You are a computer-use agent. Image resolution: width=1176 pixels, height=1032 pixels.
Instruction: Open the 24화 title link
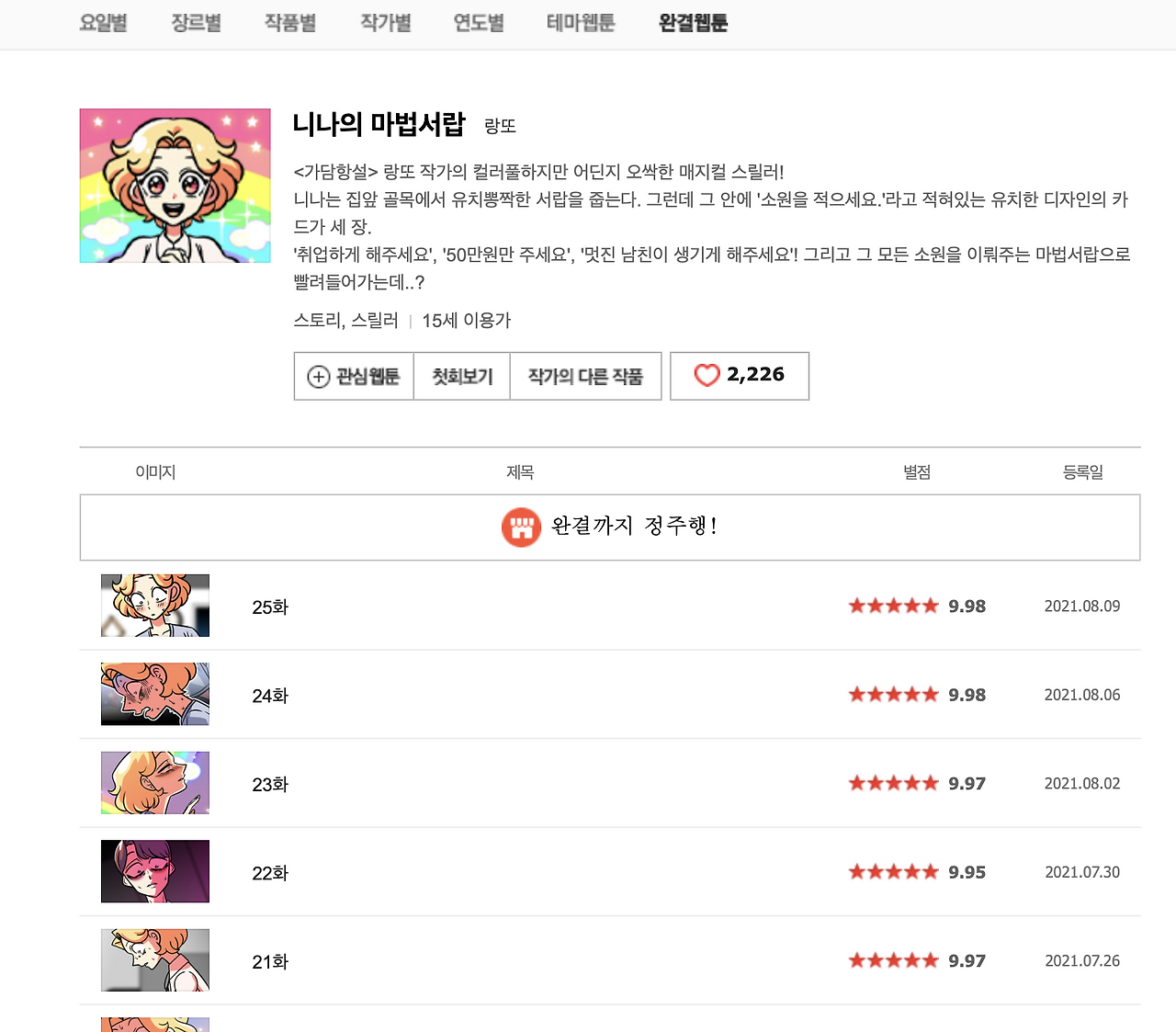pyautogui.click(x=270, y=696)
